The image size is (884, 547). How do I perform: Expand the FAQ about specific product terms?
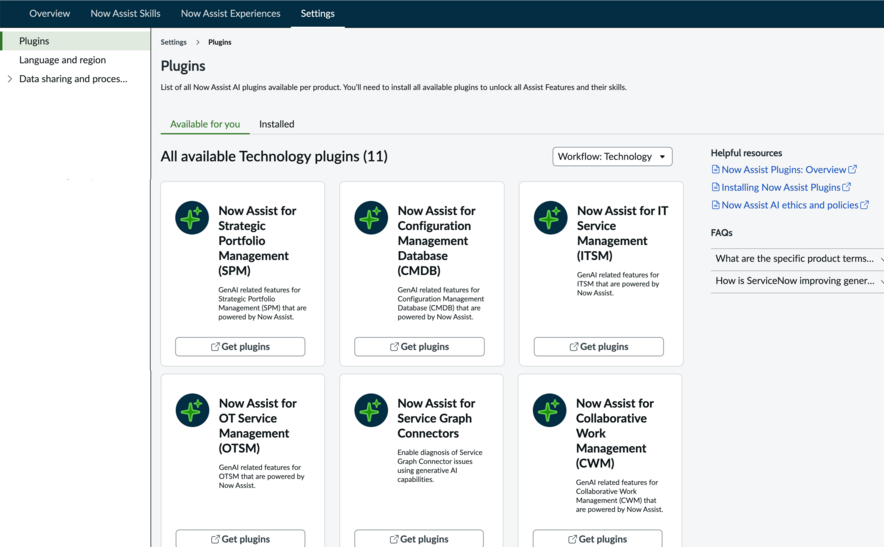(797, 258)
